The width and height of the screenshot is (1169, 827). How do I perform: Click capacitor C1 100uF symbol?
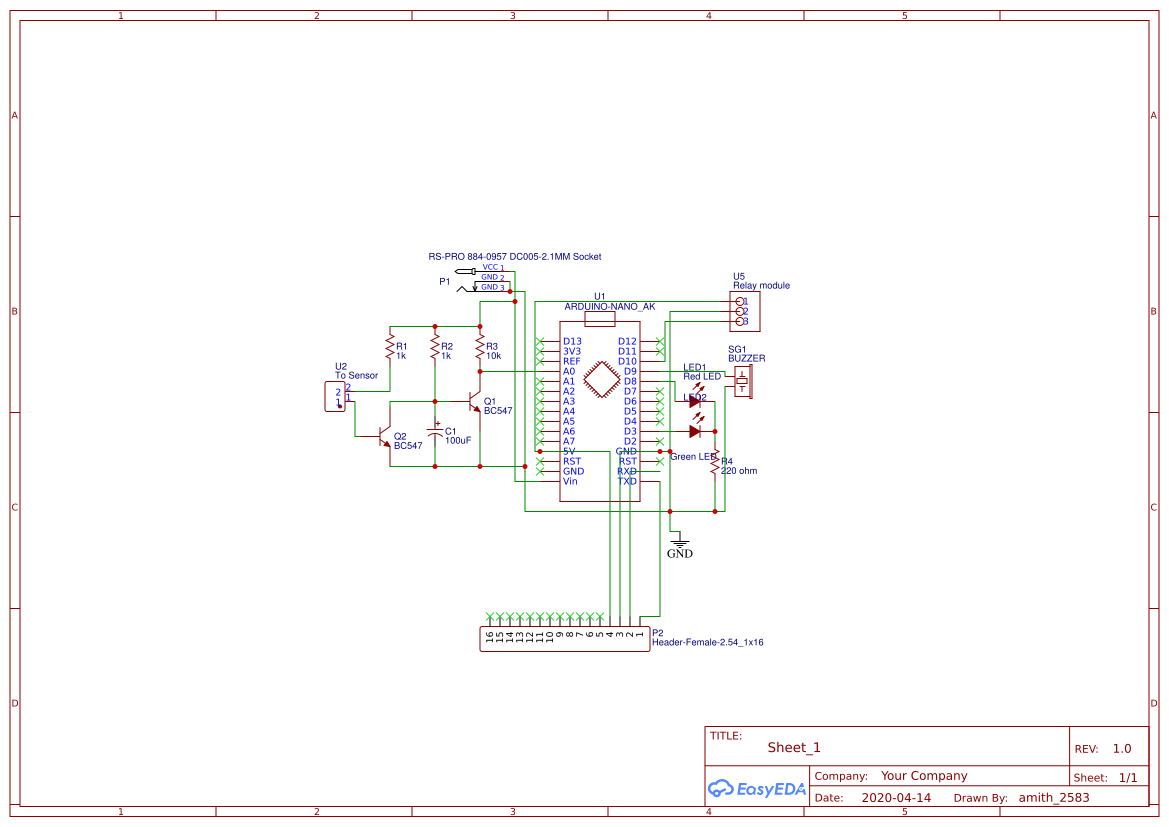[x=437, y=433]
